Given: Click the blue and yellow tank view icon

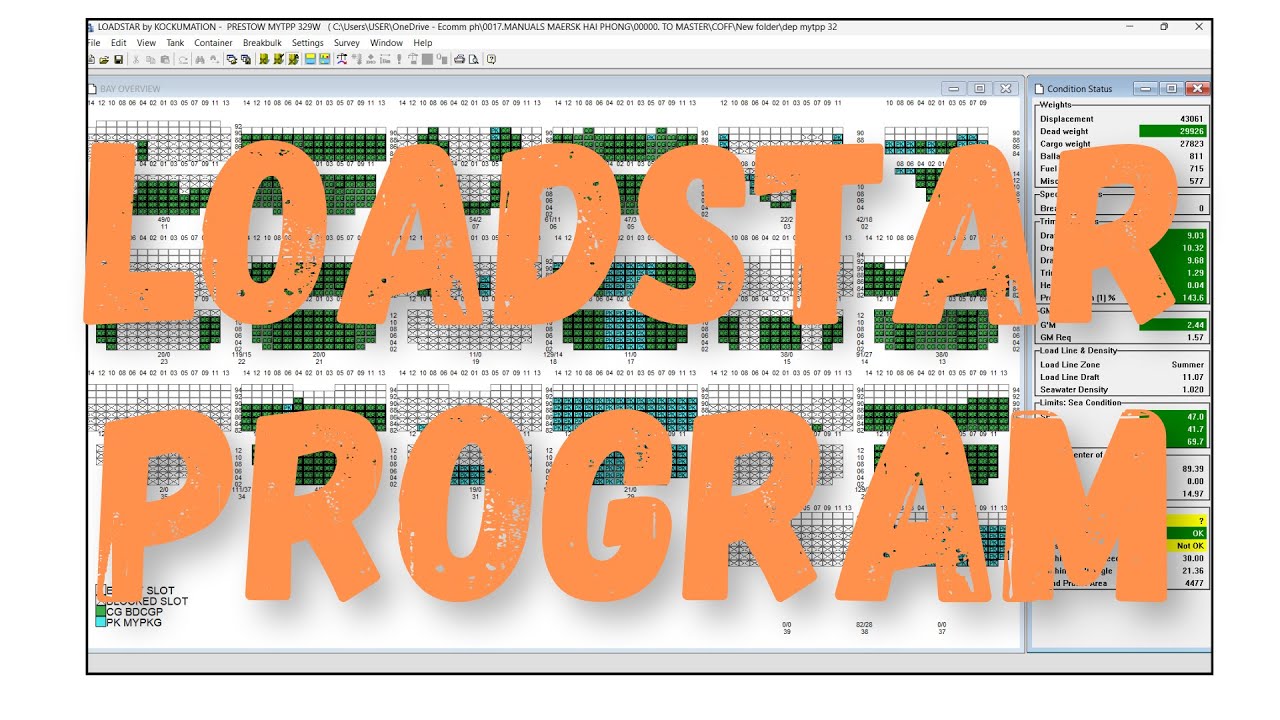Looking at the screenshot, I should (x=310, y=60).
